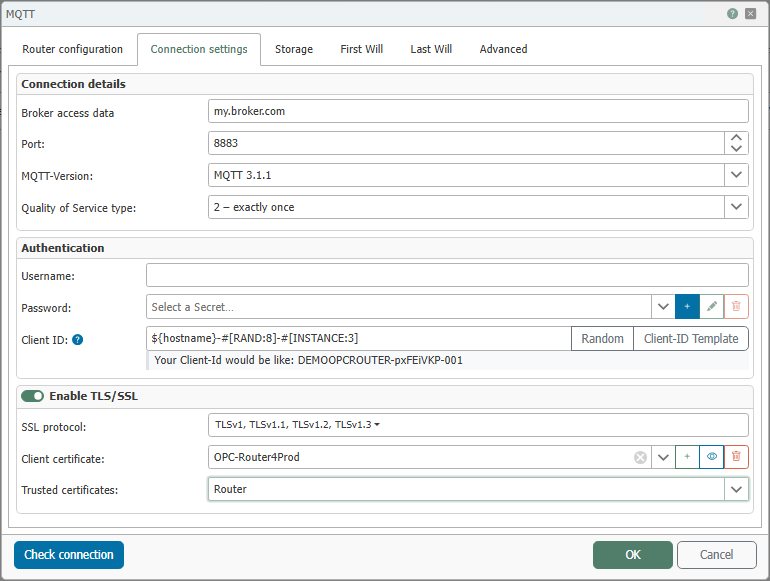
Task: Go to the First Will tab
Action: (361, 49)
